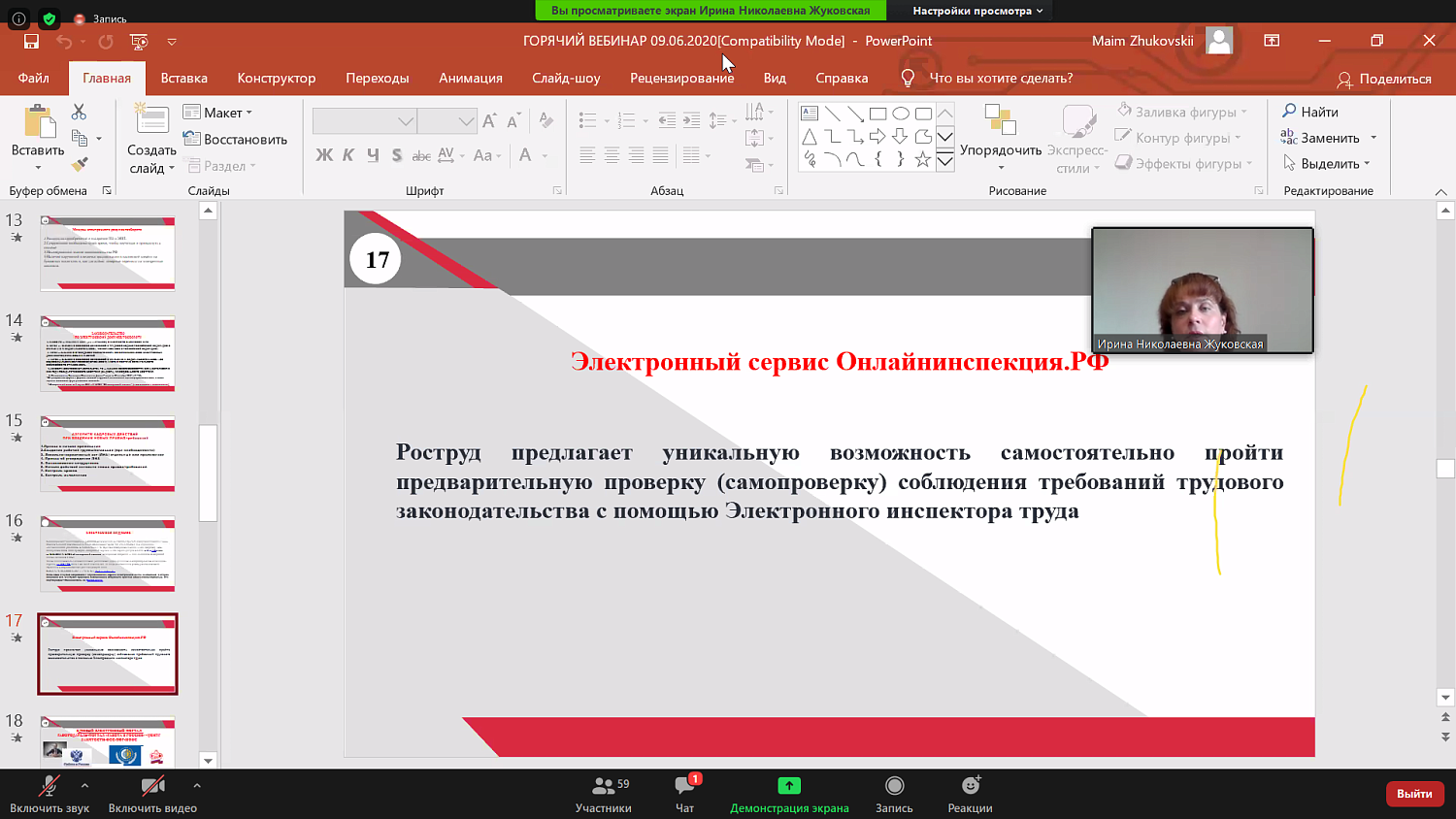Toggle Align Text Left
Viewport: 1456px width, 819px height.
(x=587, y=155)
